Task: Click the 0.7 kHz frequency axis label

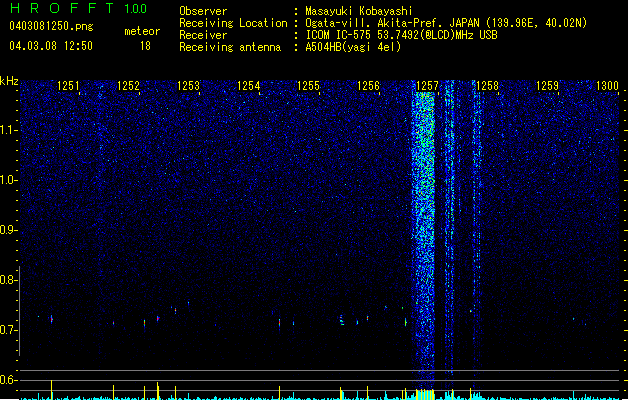Action: (x=8, y=330)
